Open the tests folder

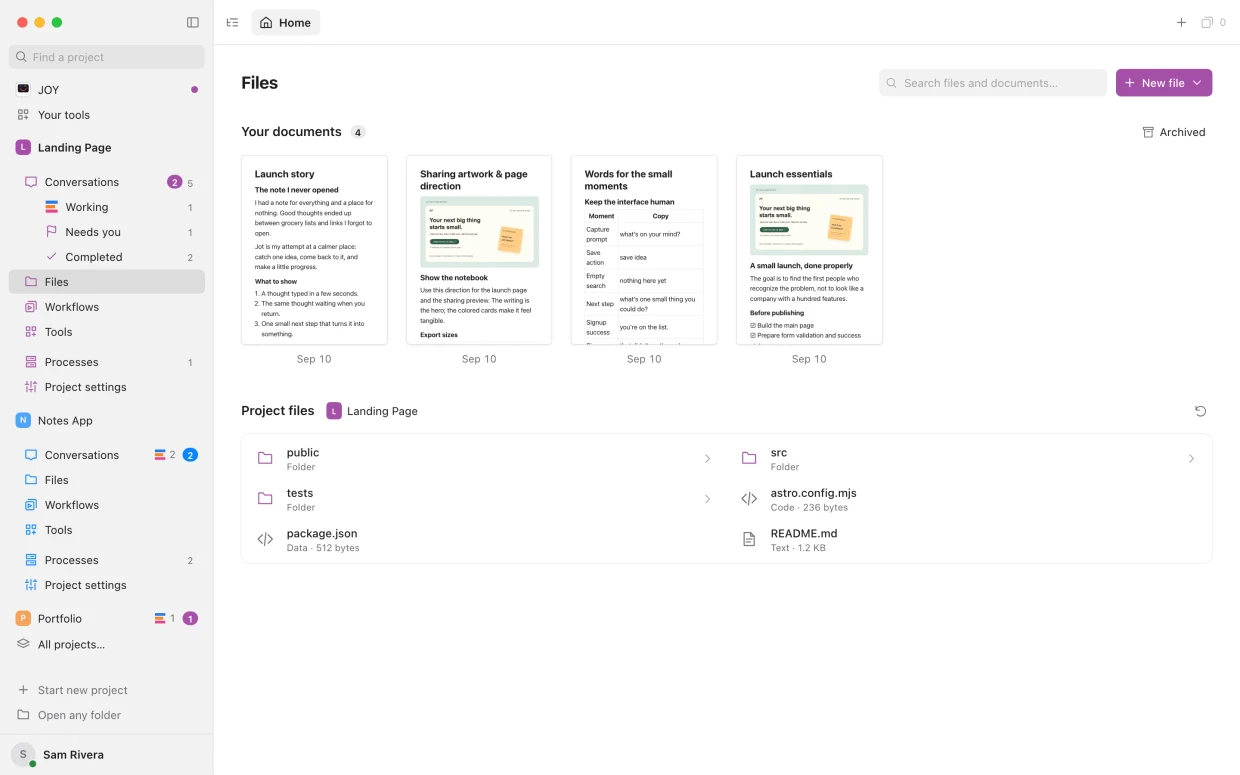coord(485,499)
